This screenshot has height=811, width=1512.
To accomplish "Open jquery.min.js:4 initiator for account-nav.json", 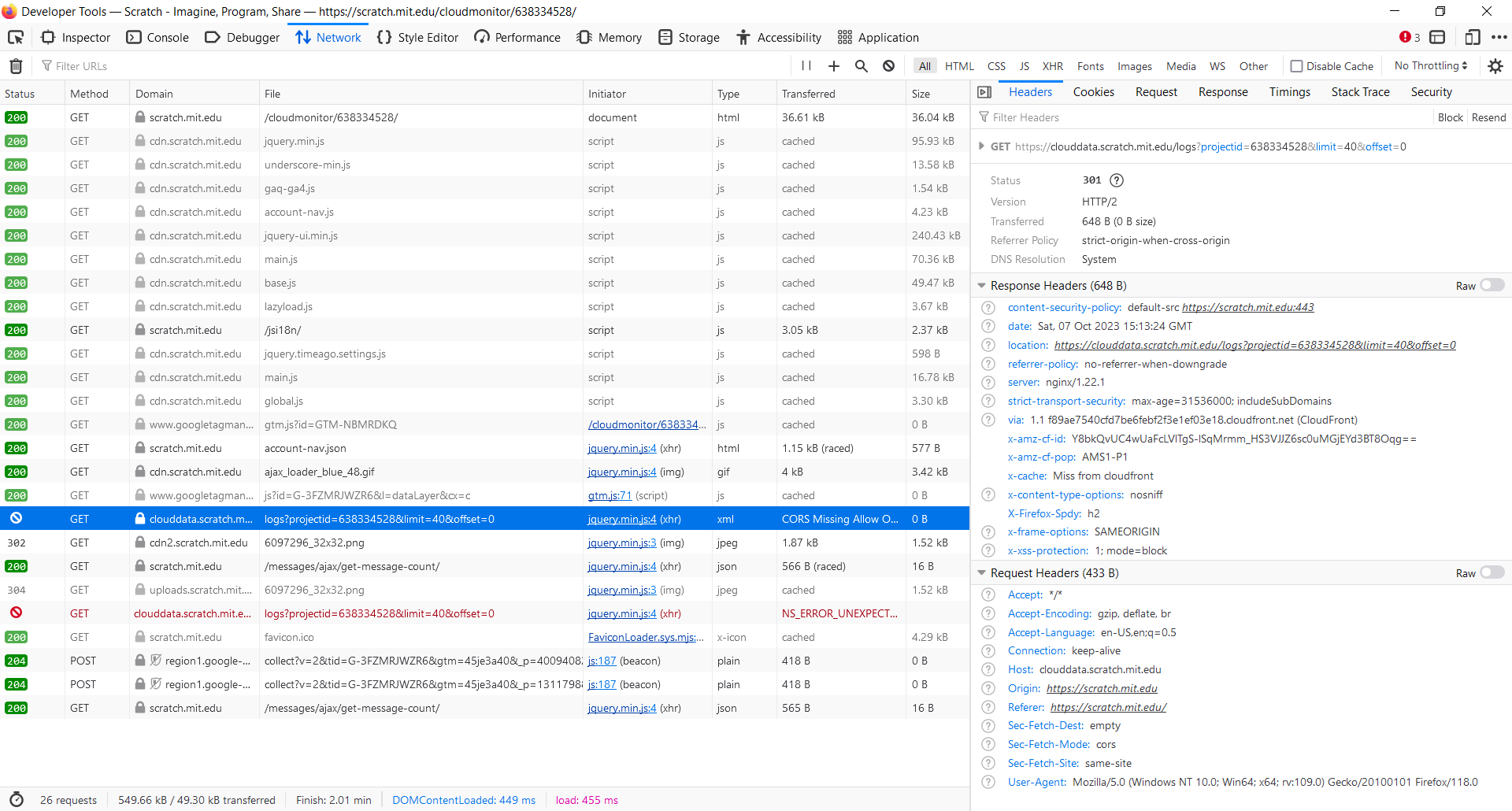I will pyautogui.click(x=622, y=448).
